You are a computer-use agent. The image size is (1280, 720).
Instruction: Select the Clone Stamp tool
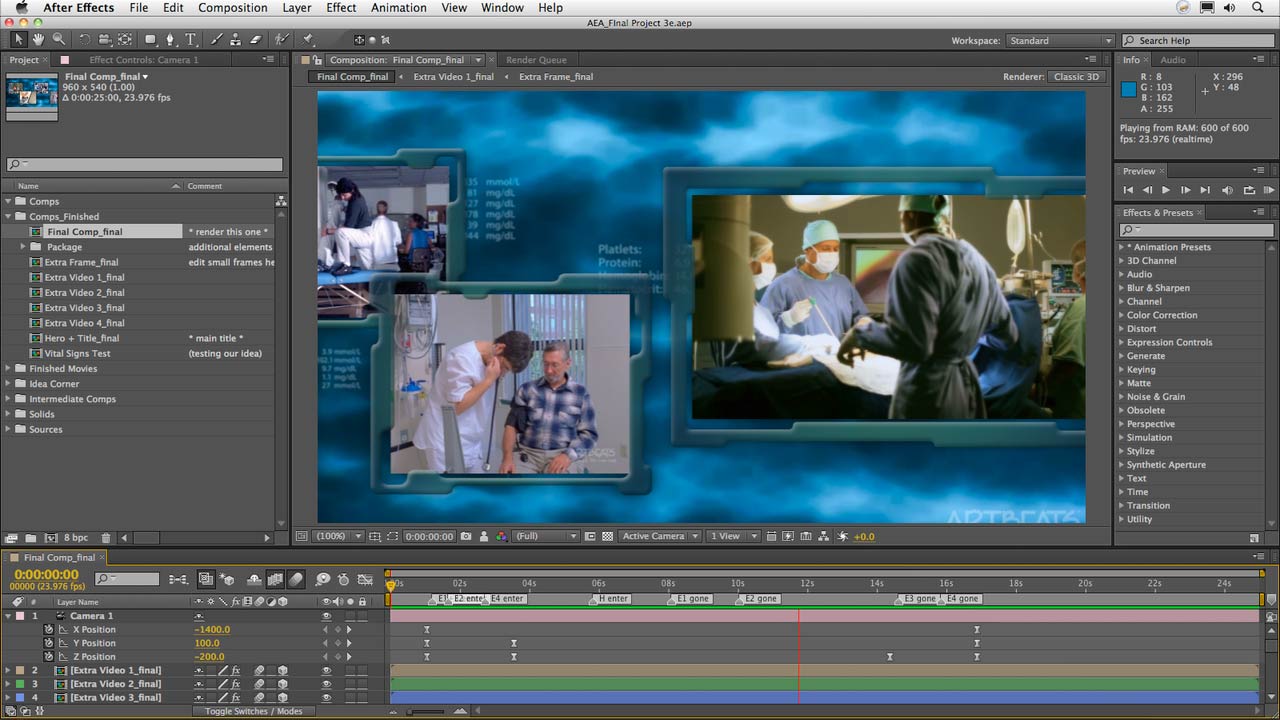tap(236, 40)
